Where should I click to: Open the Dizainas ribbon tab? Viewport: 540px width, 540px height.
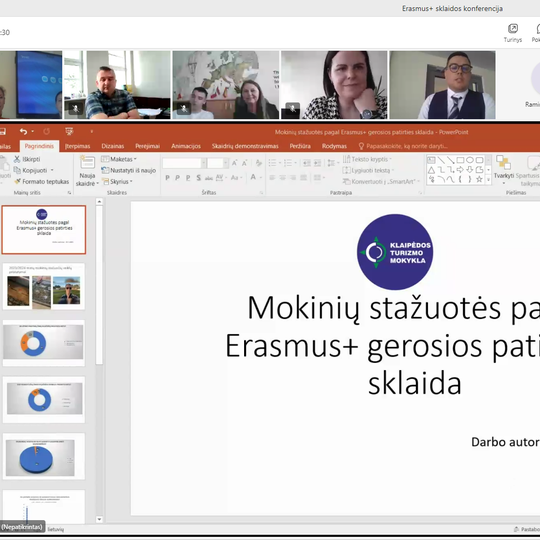pyautogui.click(x=113, y=146)
